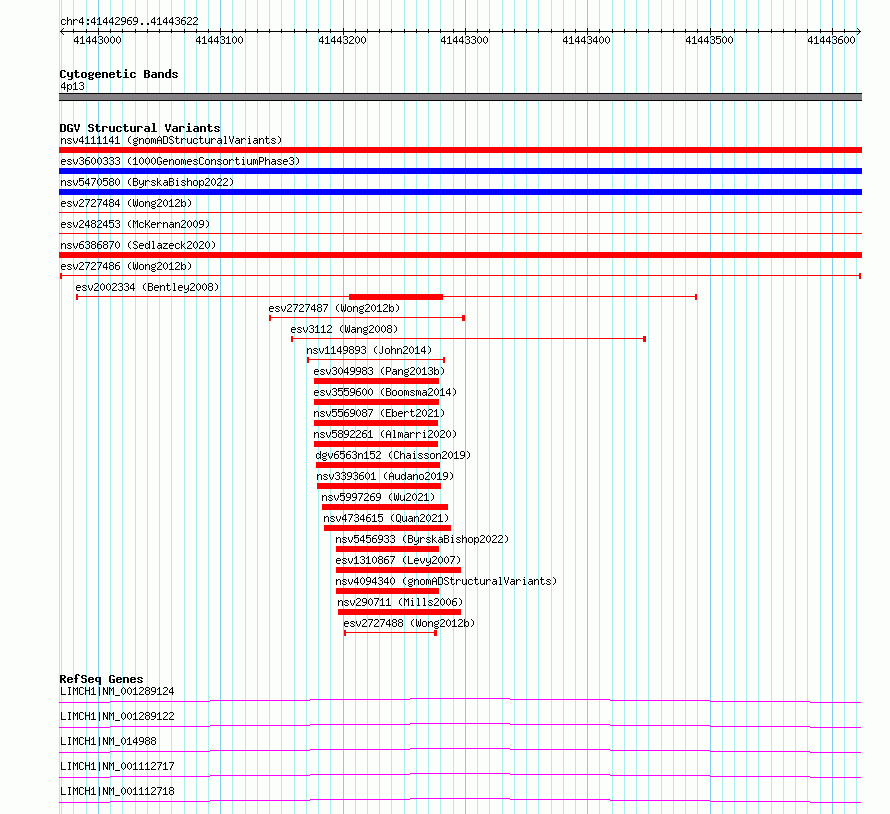890x814 pixels.
Task: Select the blue bar under nsv5470580
Action: click(x=460, y=192)
